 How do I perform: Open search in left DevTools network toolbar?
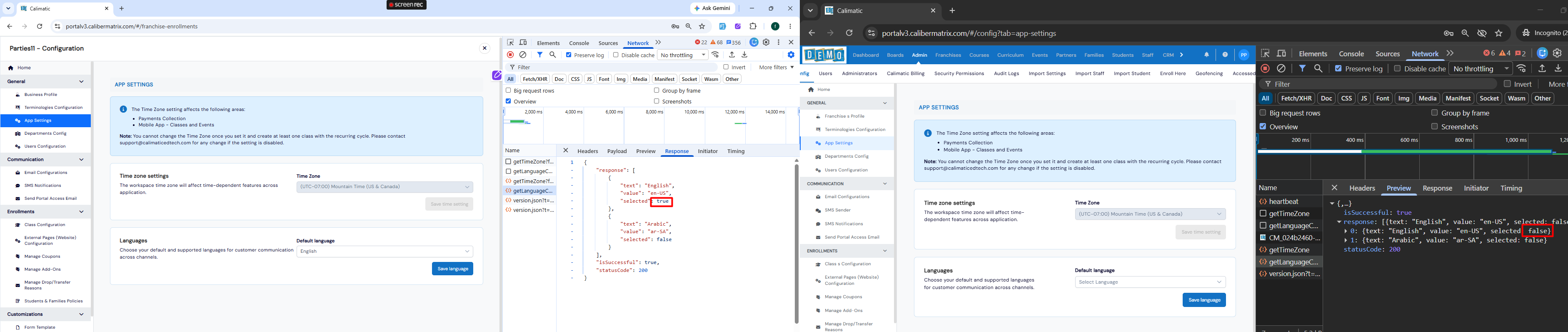point(553,55)
